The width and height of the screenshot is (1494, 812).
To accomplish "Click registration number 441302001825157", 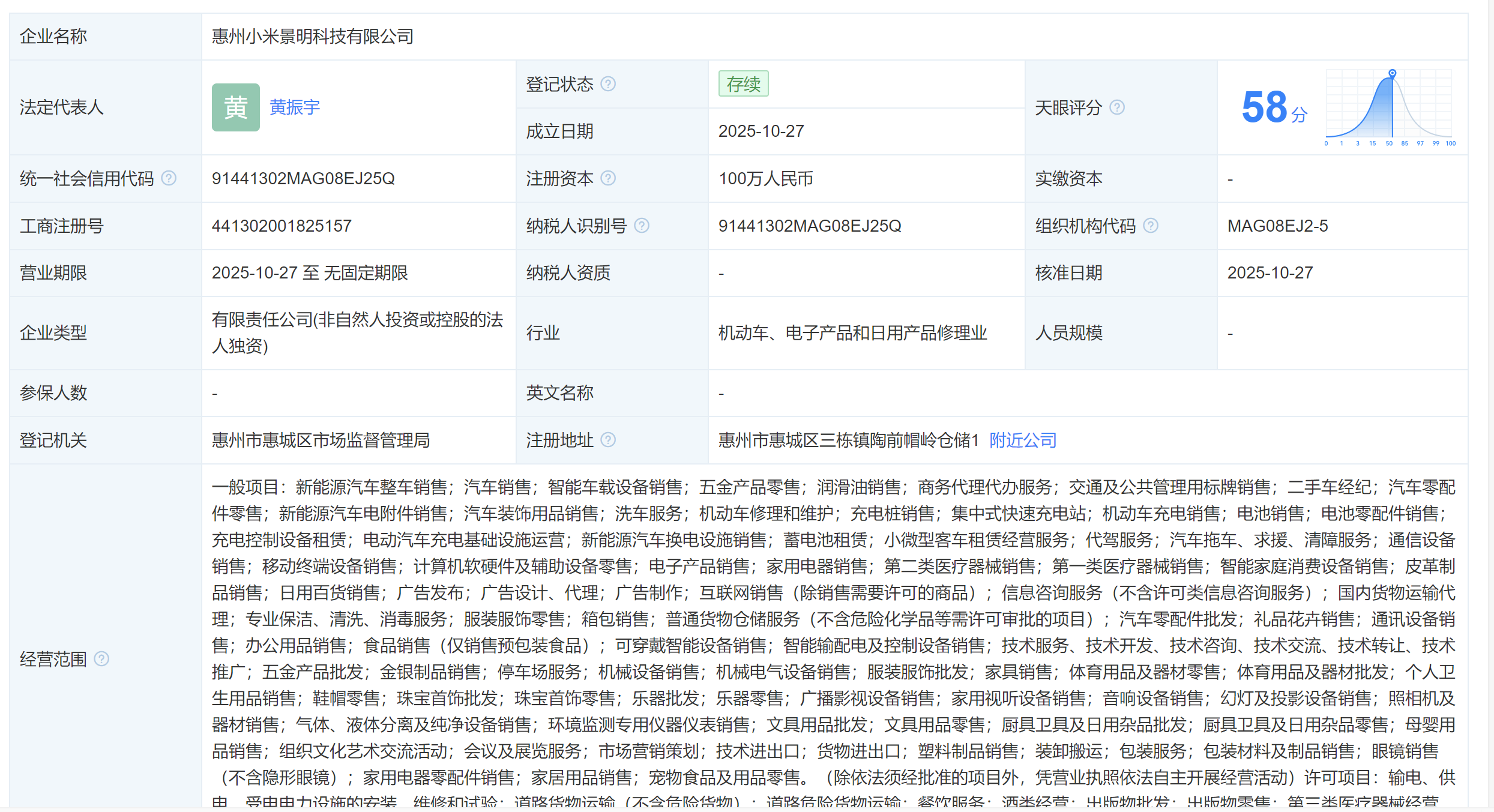I will (282, 226).
